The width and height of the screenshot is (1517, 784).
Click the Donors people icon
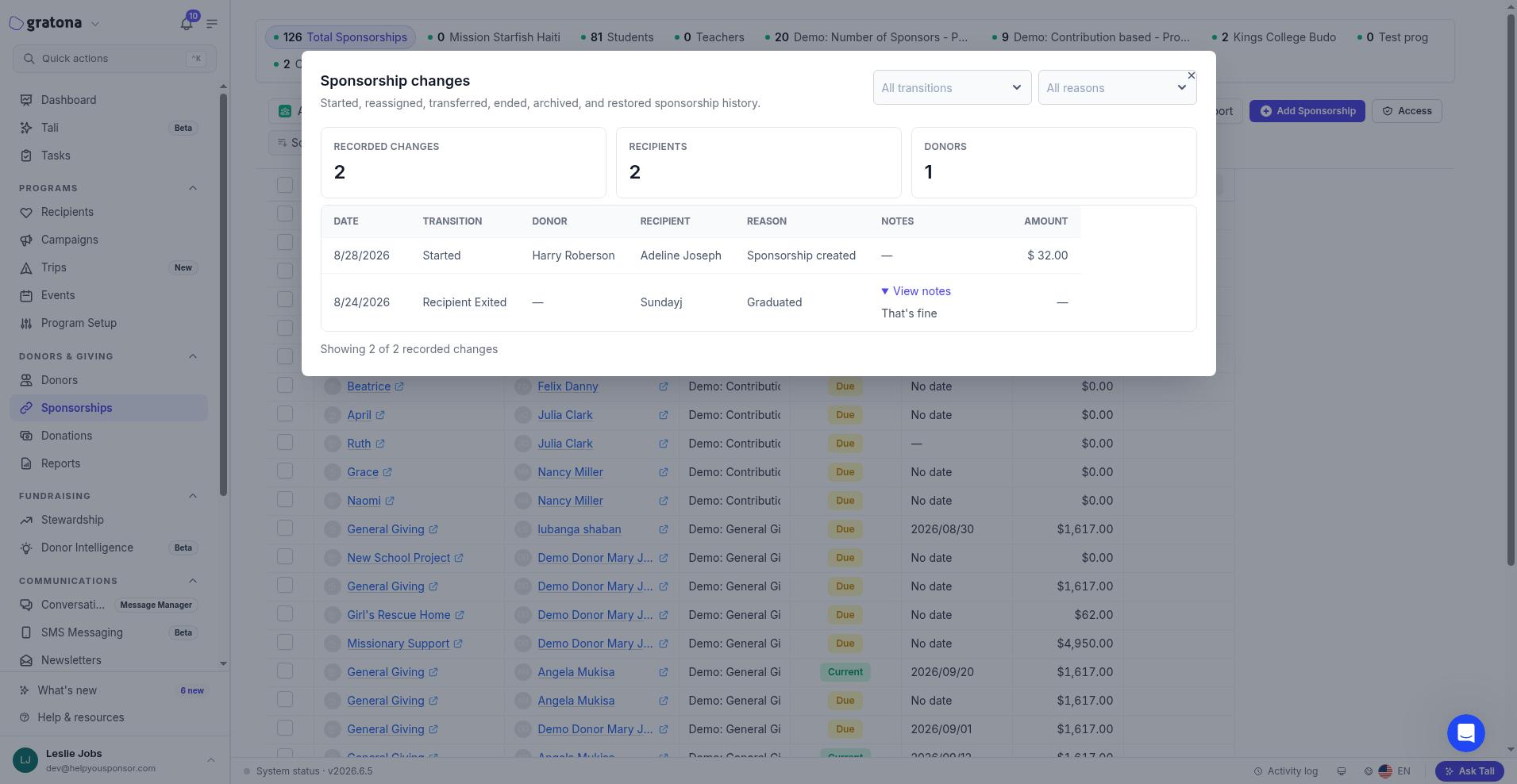click(x=26, y=380)
